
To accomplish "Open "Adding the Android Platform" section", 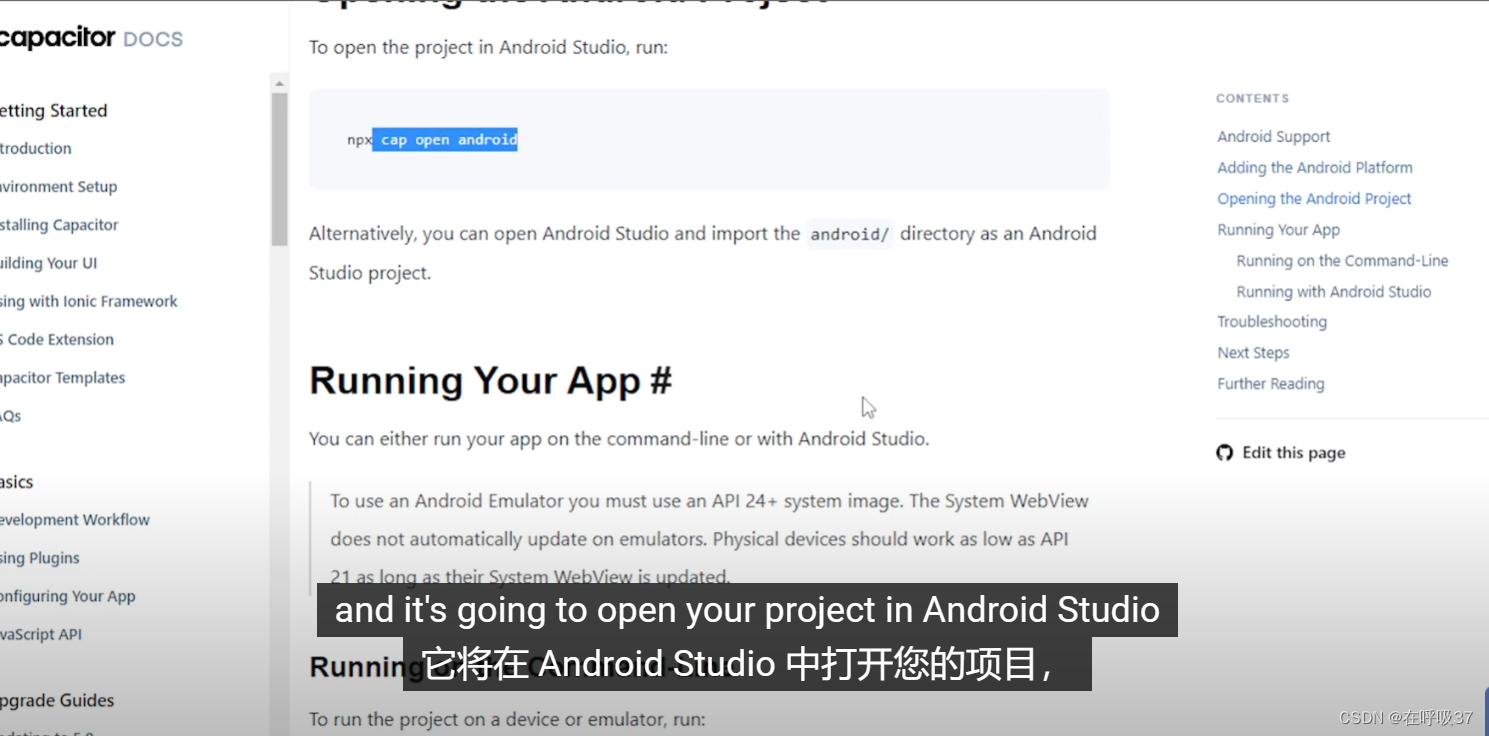I will [1314, 167].
